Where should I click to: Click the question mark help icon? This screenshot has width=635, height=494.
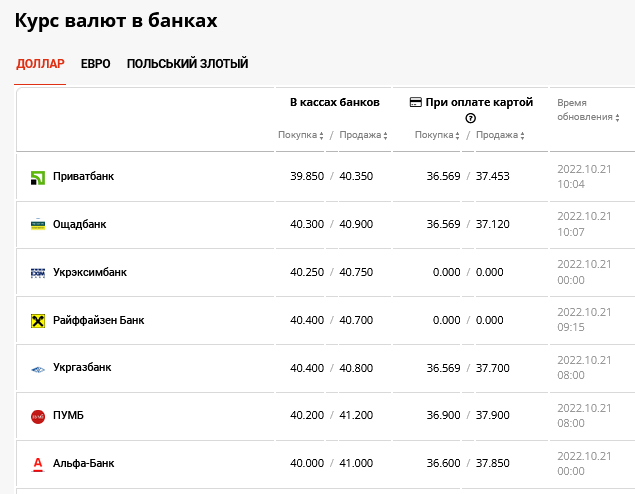pyautogui.click(x=470, y=118)
